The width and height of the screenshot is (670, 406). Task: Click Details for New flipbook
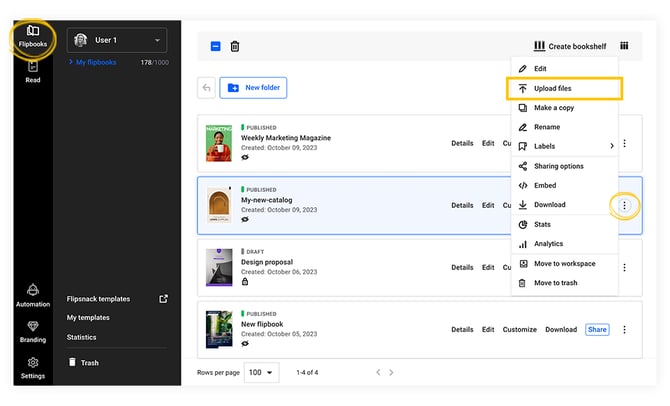coord(462,330)
